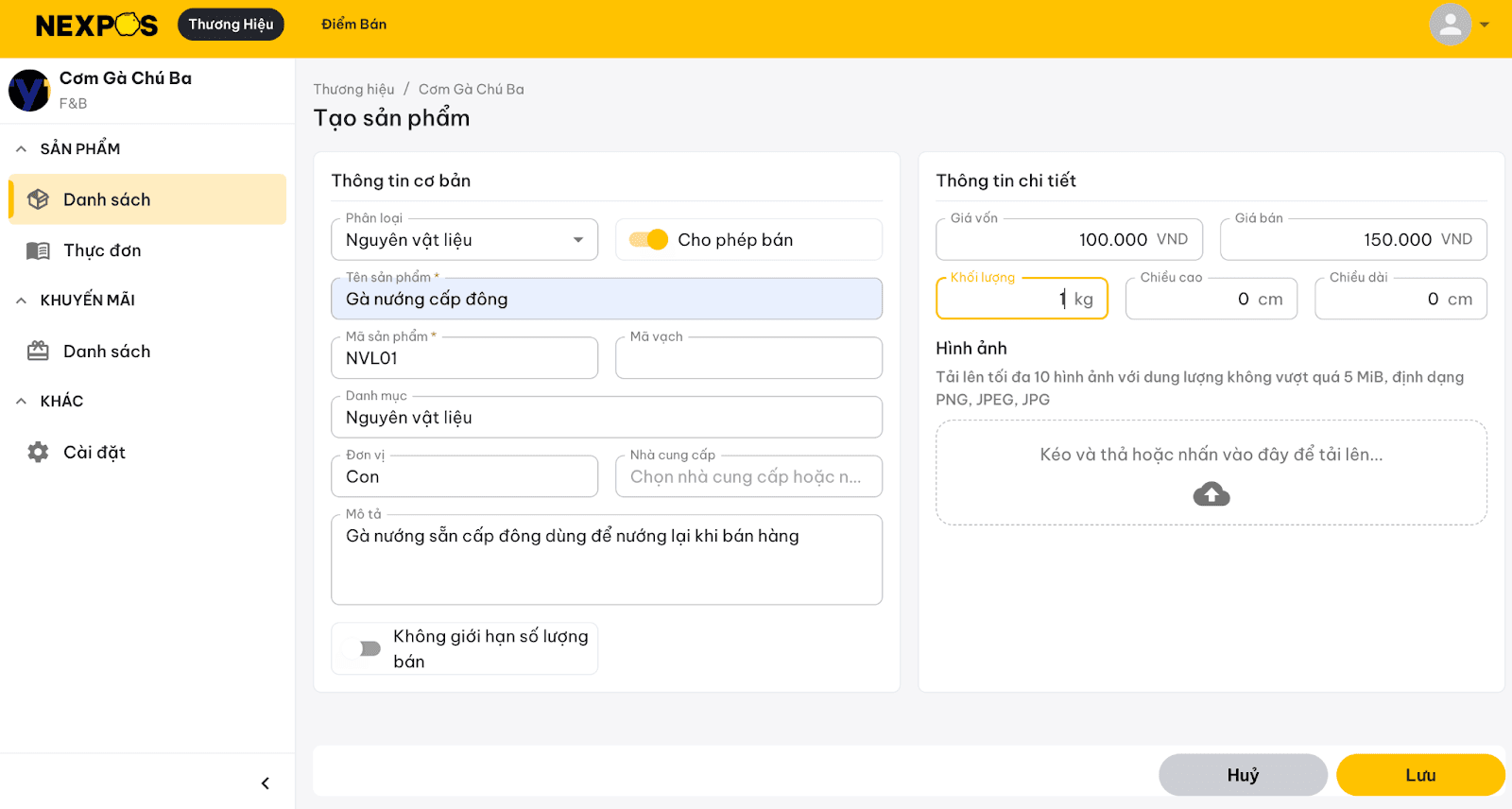The width and height of the screenshot is (1512, 809).
Task: Open Danh sách under SẢN PHẨM
Action: pyautogui.click(x=147, y=199)
